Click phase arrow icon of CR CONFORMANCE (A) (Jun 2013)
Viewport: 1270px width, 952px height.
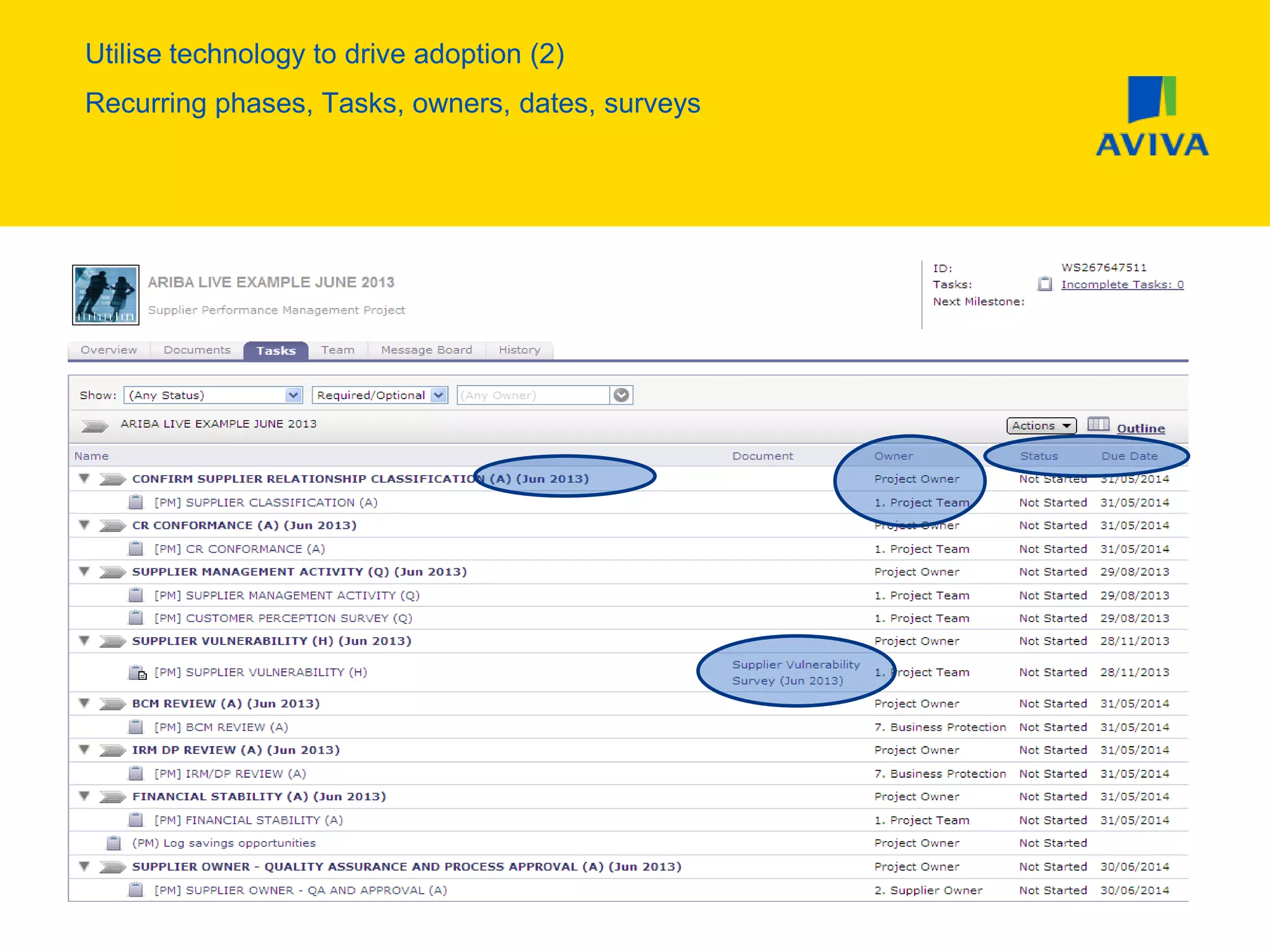point(113,526)
